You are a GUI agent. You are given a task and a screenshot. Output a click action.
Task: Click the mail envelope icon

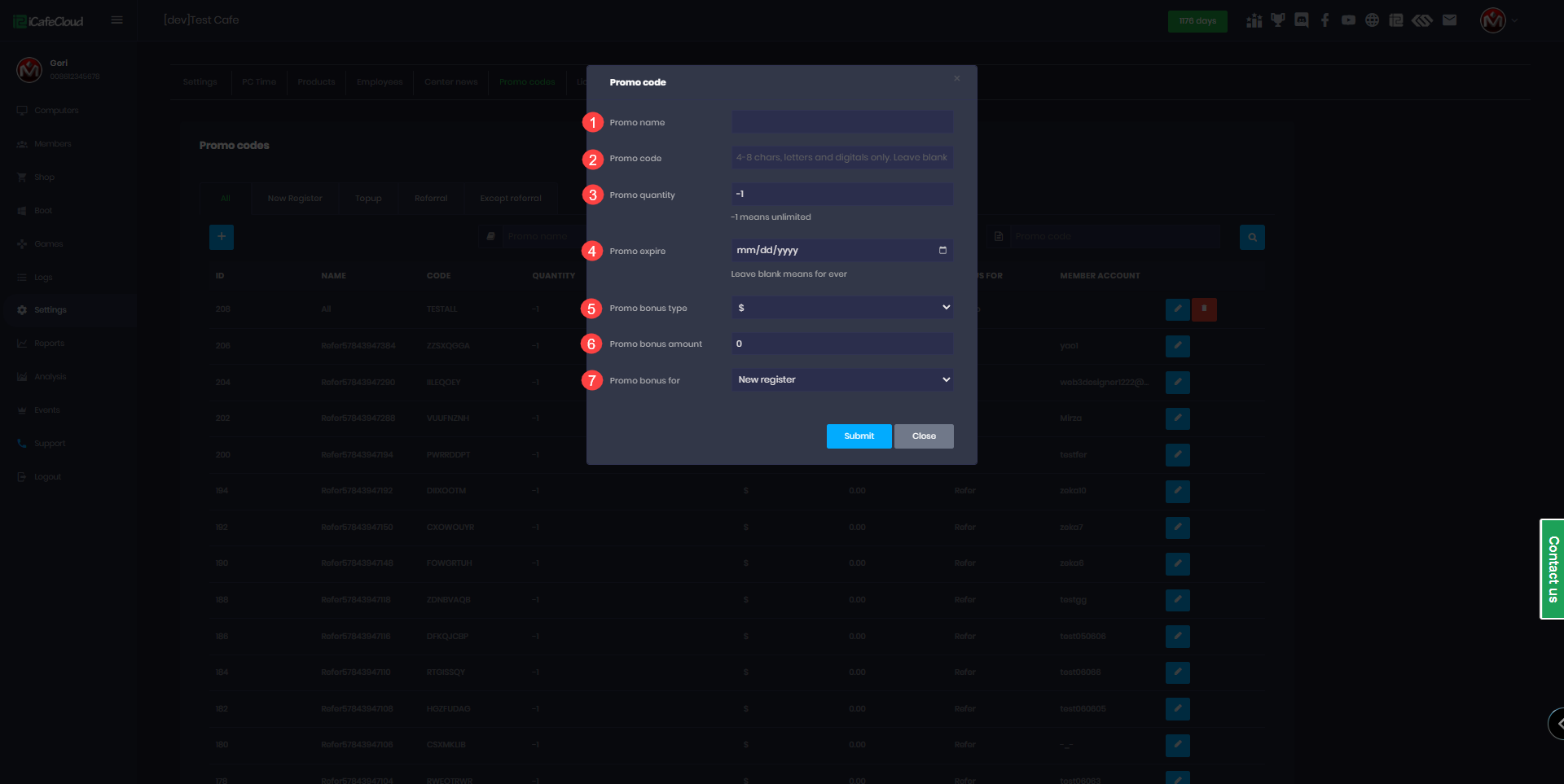pos(1449,20)
